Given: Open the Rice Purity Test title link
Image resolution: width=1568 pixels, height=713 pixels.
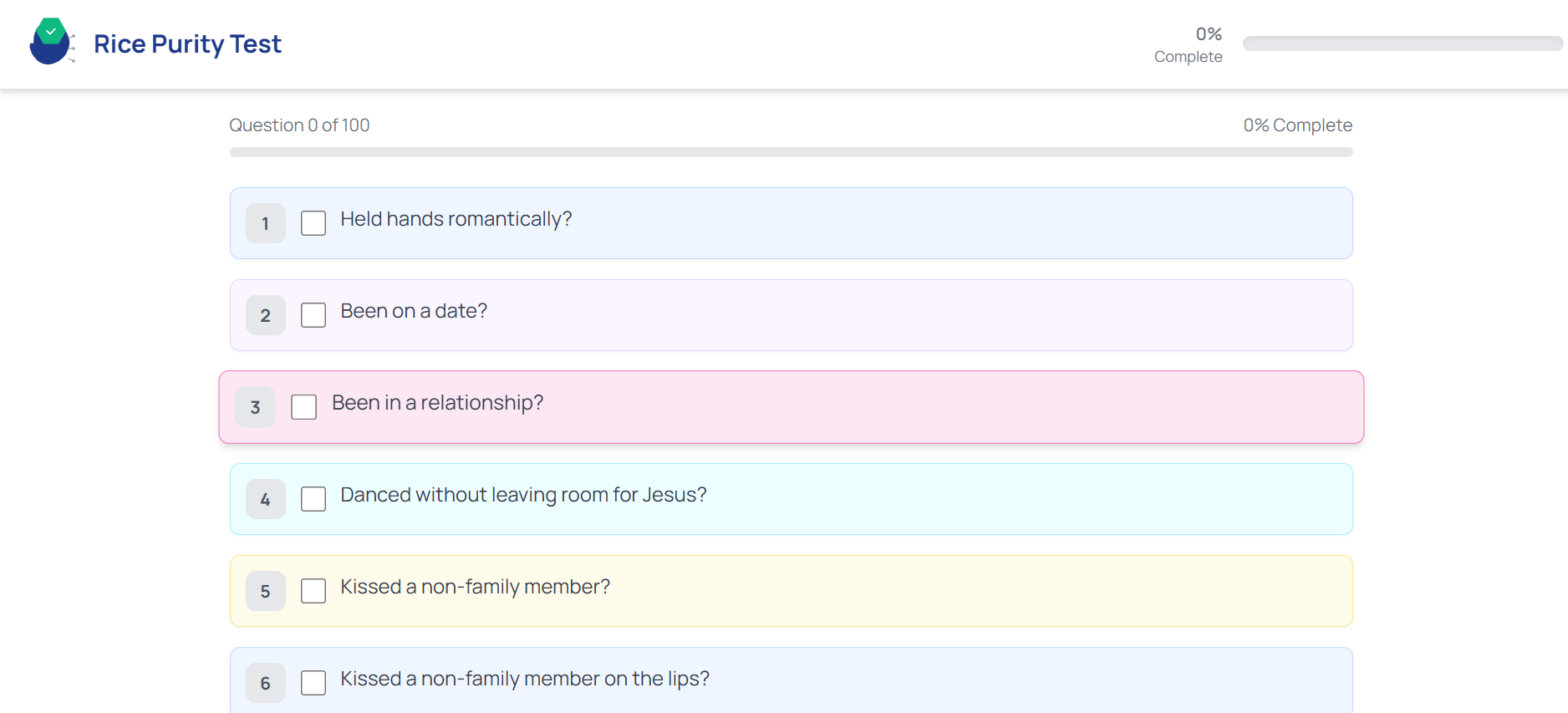Looking at the screenshot, I should click(x=187, y=43).
